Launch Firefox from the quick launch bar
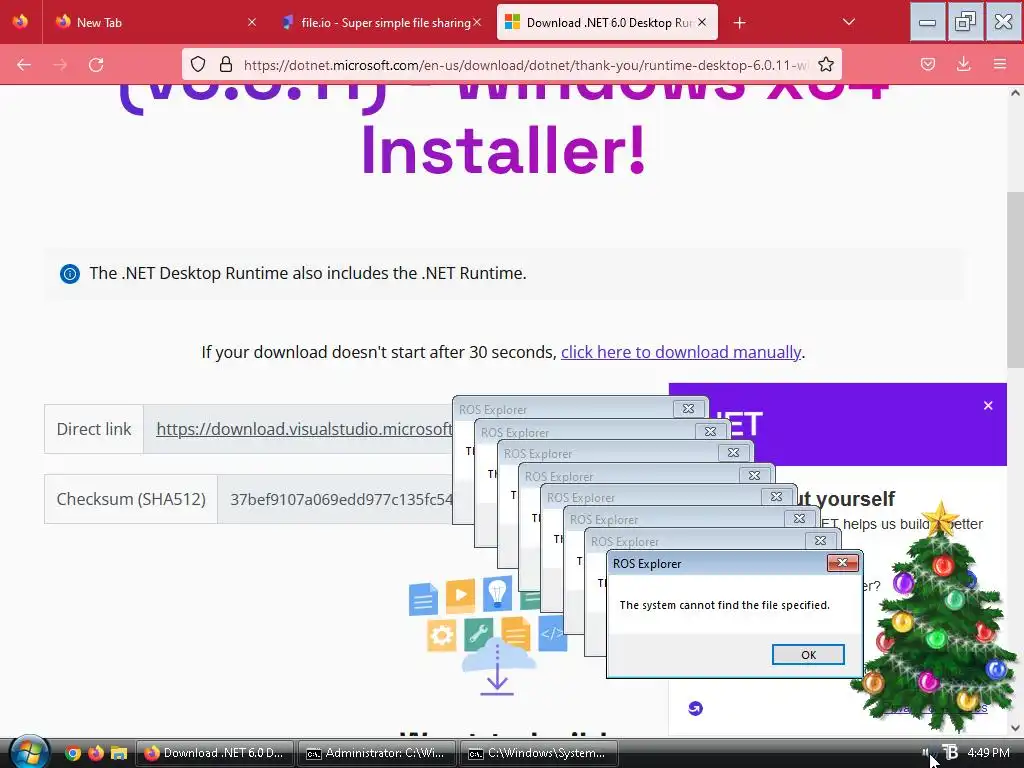The height and width of the screenshot is (768, 1024). pyautogui.click(x=96, y=753)
